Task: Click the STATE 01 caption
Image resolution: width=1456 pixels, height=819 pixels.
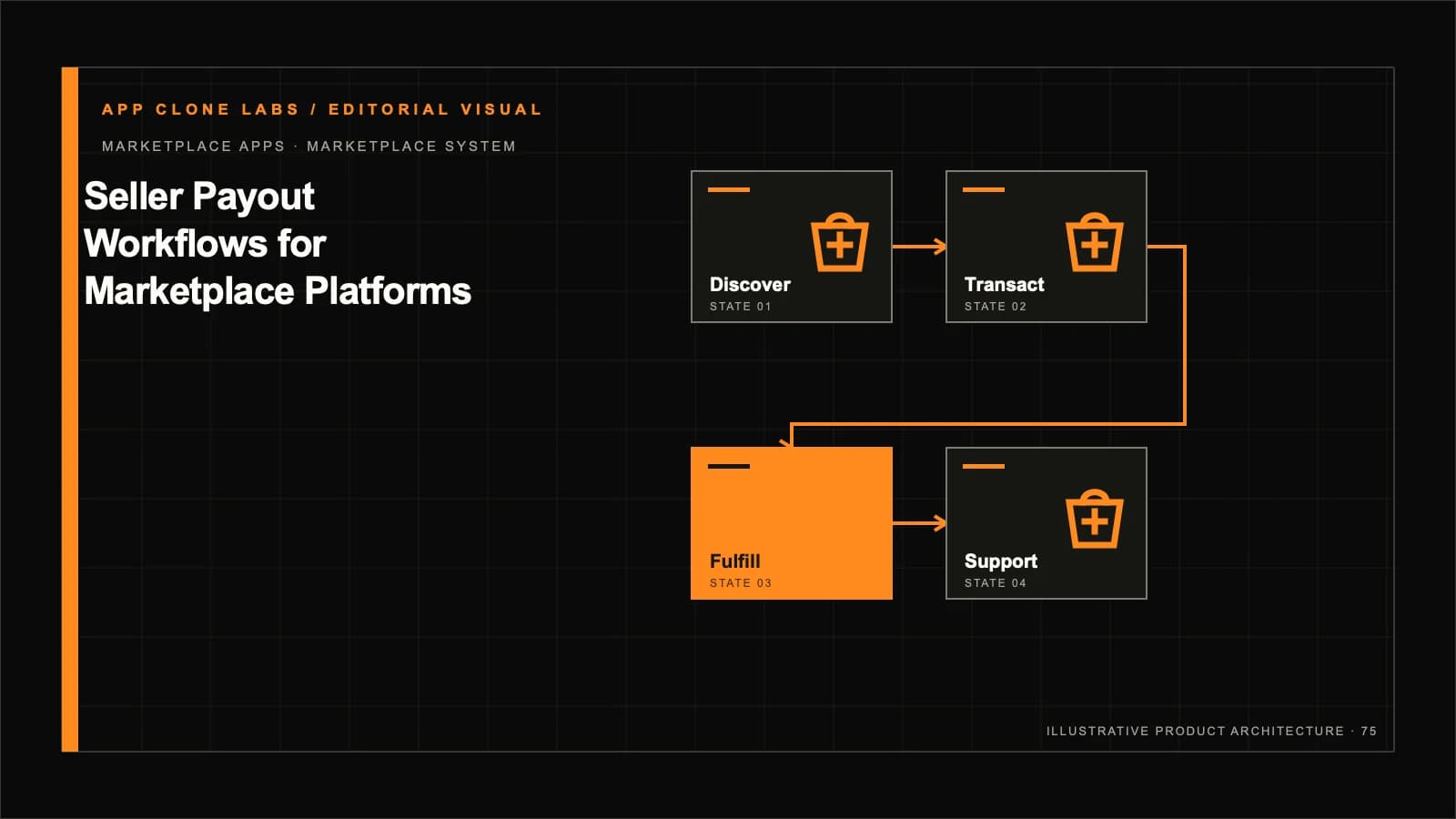Action: coord(740,307)
